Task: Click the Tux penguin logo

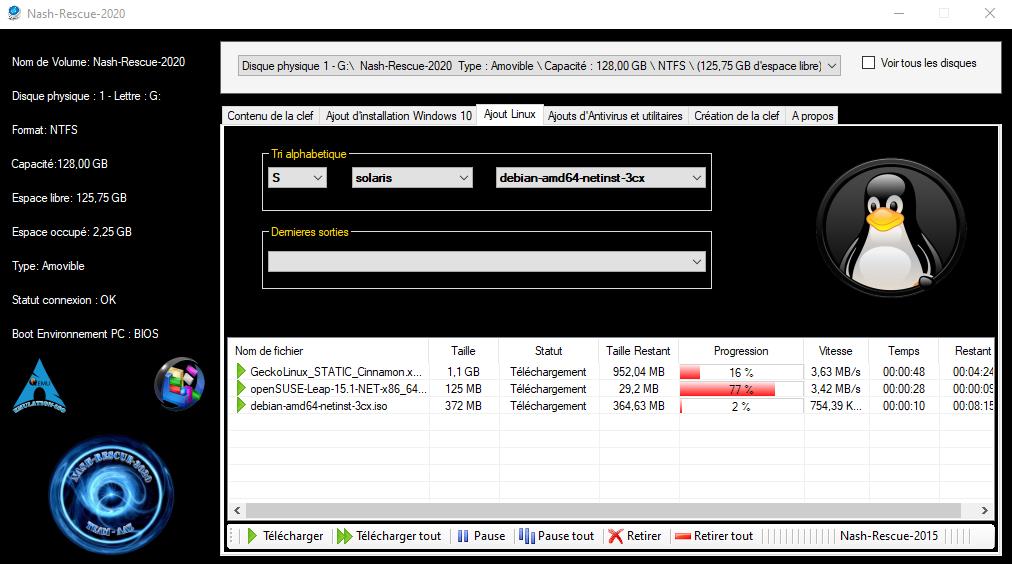Action: pyautogui.click(x=891, y=227)
